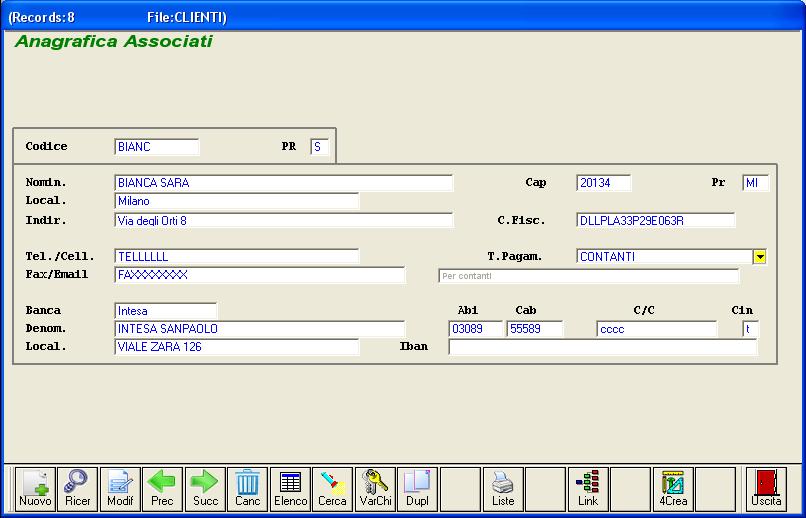Click the empty Iban field
The width and height of the screenshot is (806, 518).
click(x=603, y=347)
